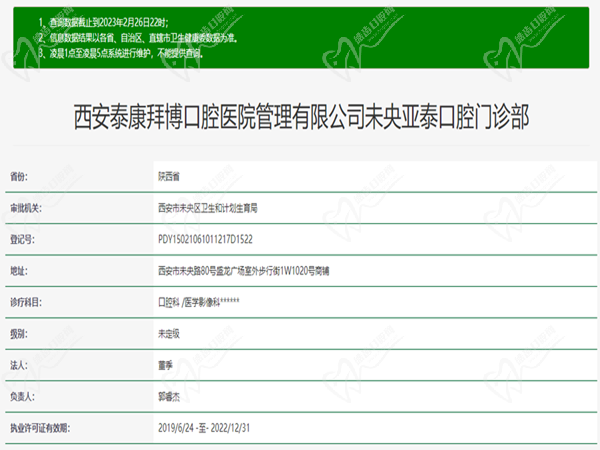Select the value 口腔科 /医学影像科

(x=199, y=302)
